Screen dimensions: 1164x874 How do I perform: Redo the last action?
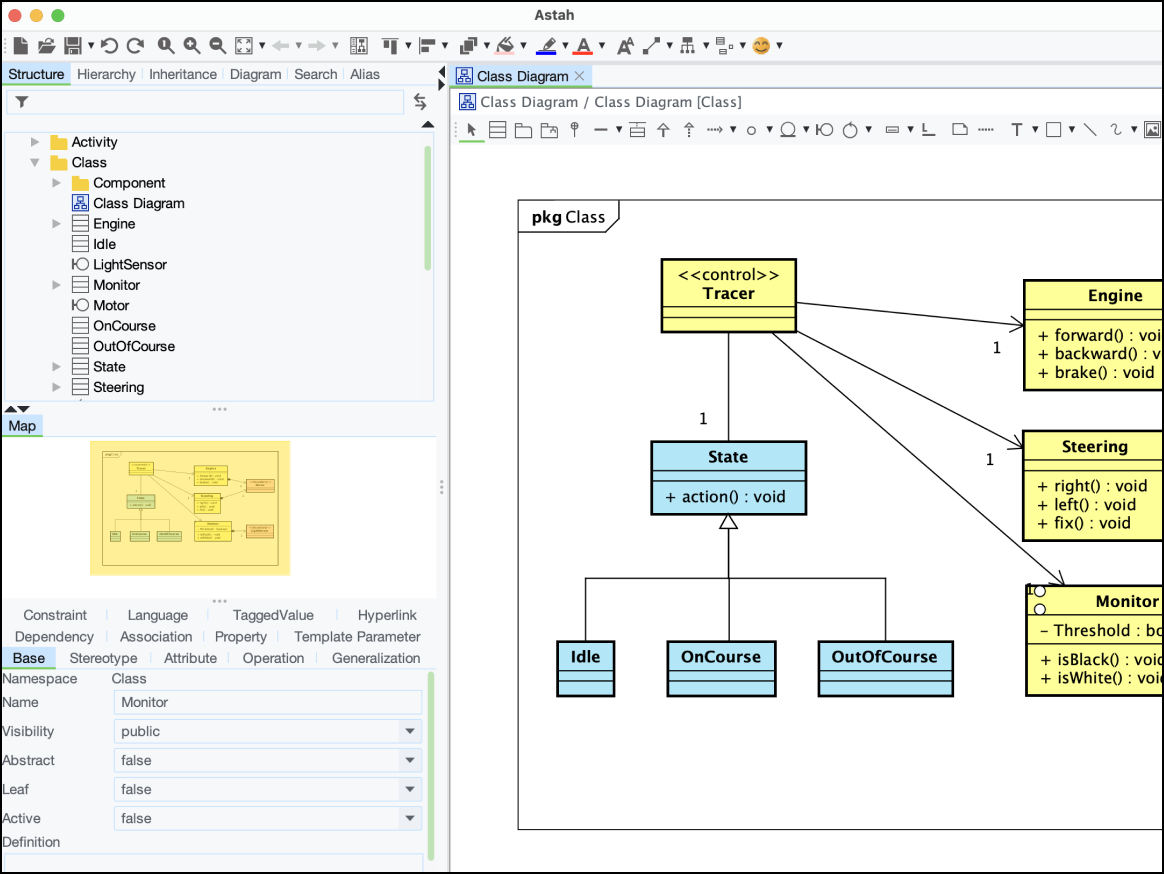(x=135, y=46)
